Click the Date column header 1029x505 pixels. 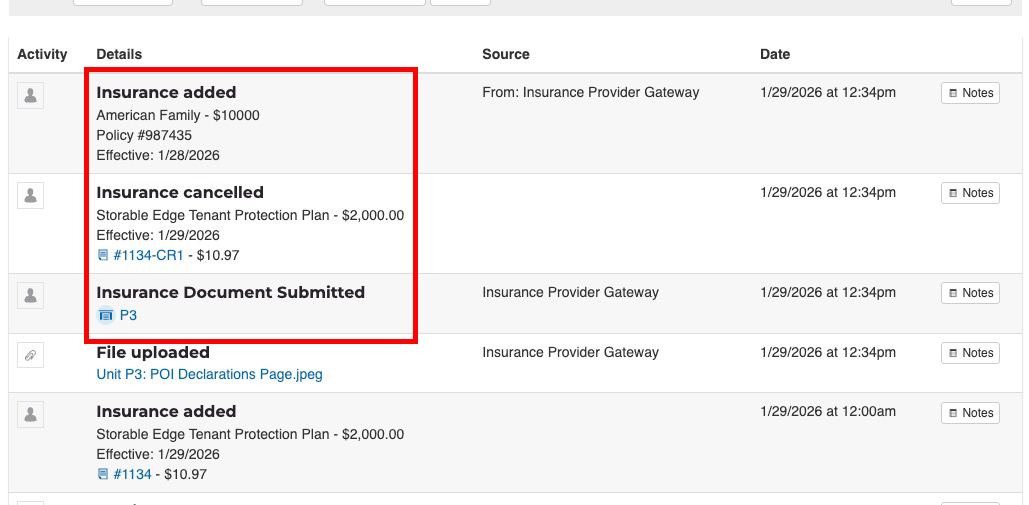pyautogui.click(x=775, y=54)
